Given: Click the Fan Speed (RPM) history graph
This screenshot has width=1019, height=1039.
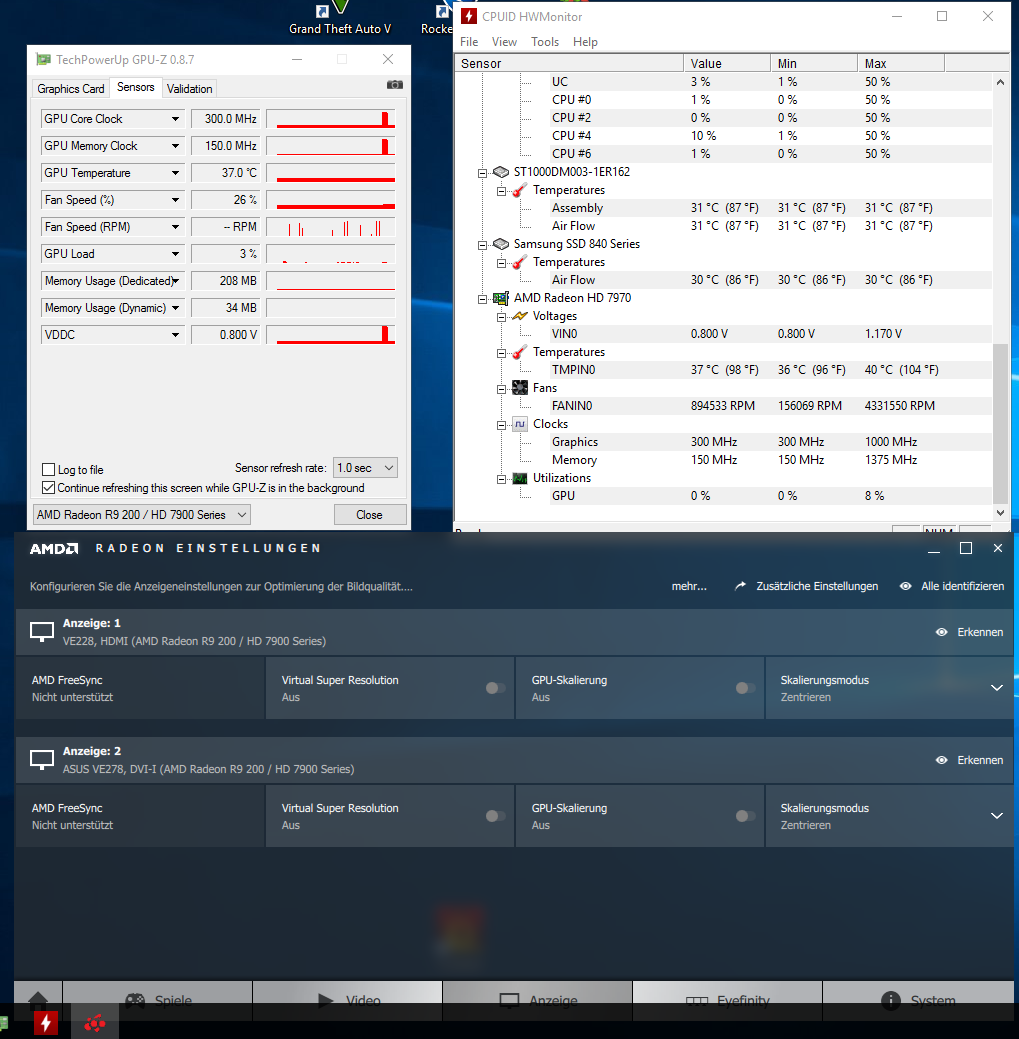Looking at the screenshot, I should point(331,227).
